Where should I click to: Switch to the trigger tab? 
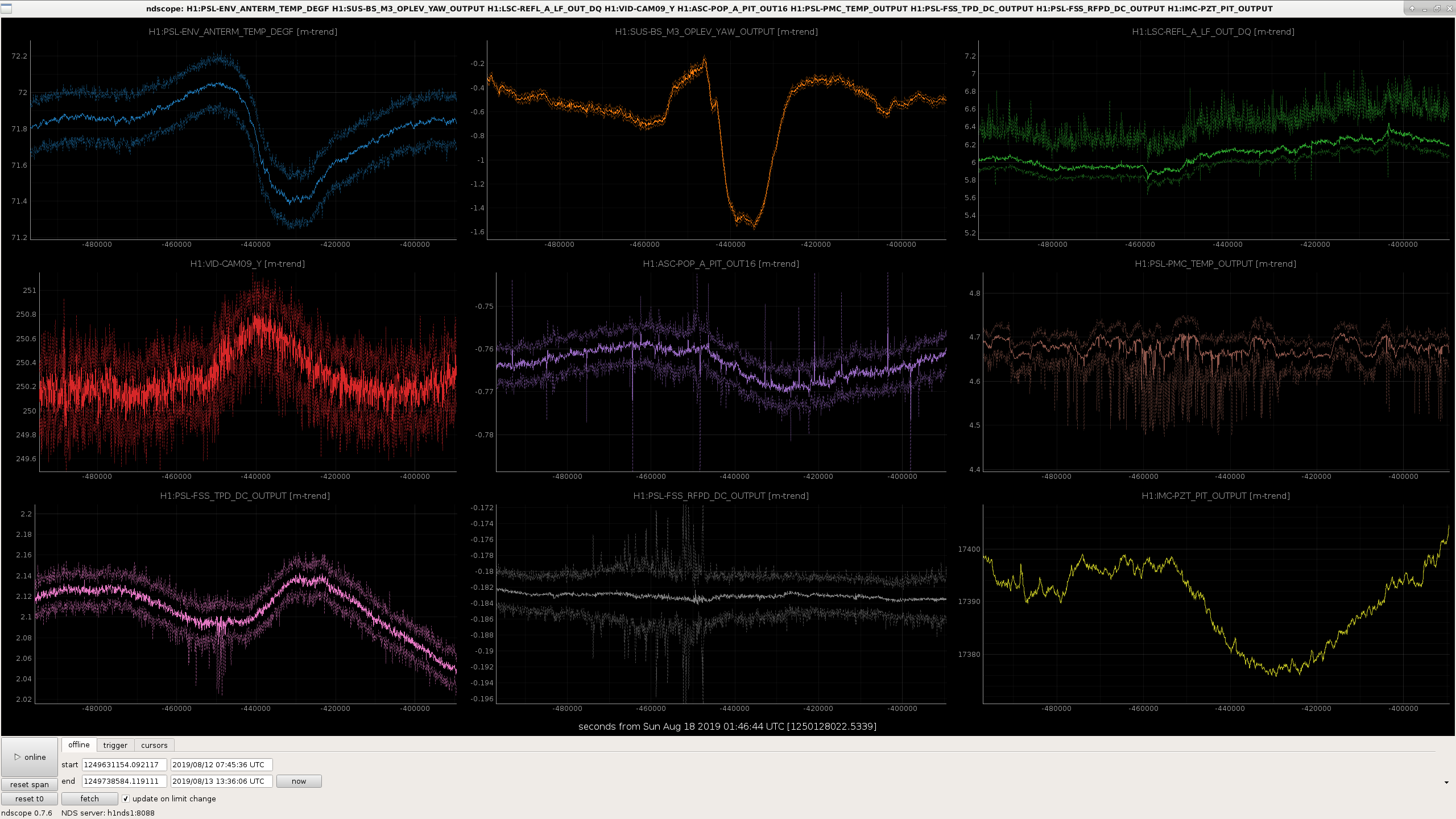115,745
